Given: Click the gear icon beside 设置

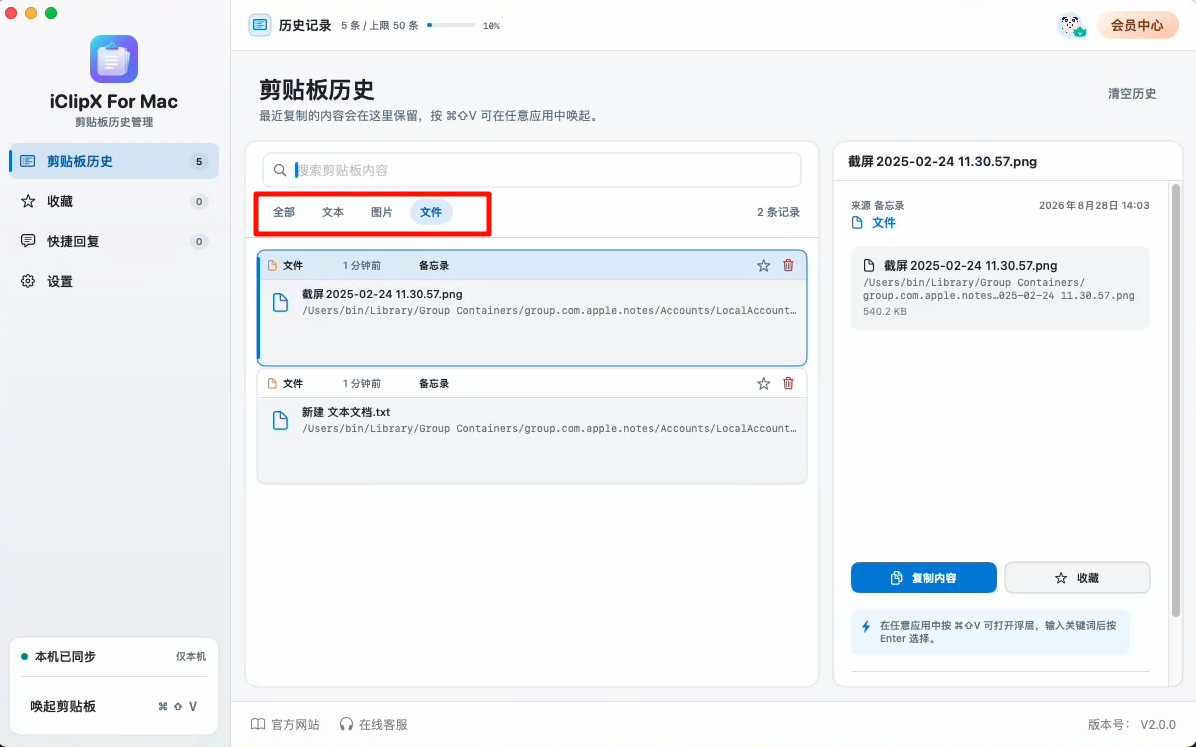Looking at the screenshot, I should click(28, 282).
